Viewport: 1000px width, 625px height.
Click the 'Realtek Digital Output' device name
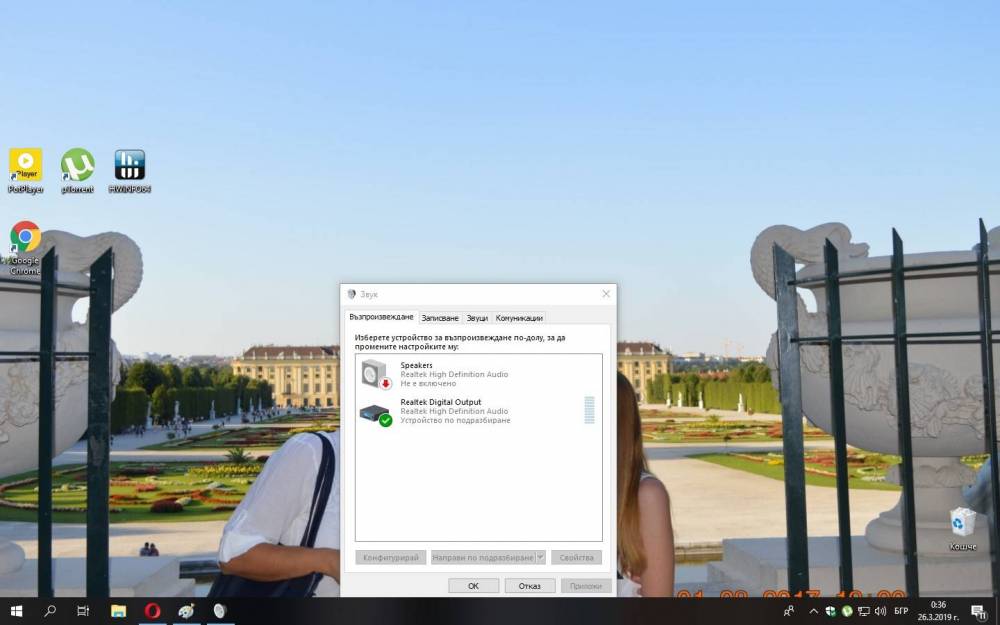pyautogui.click(x=441, y=402)
